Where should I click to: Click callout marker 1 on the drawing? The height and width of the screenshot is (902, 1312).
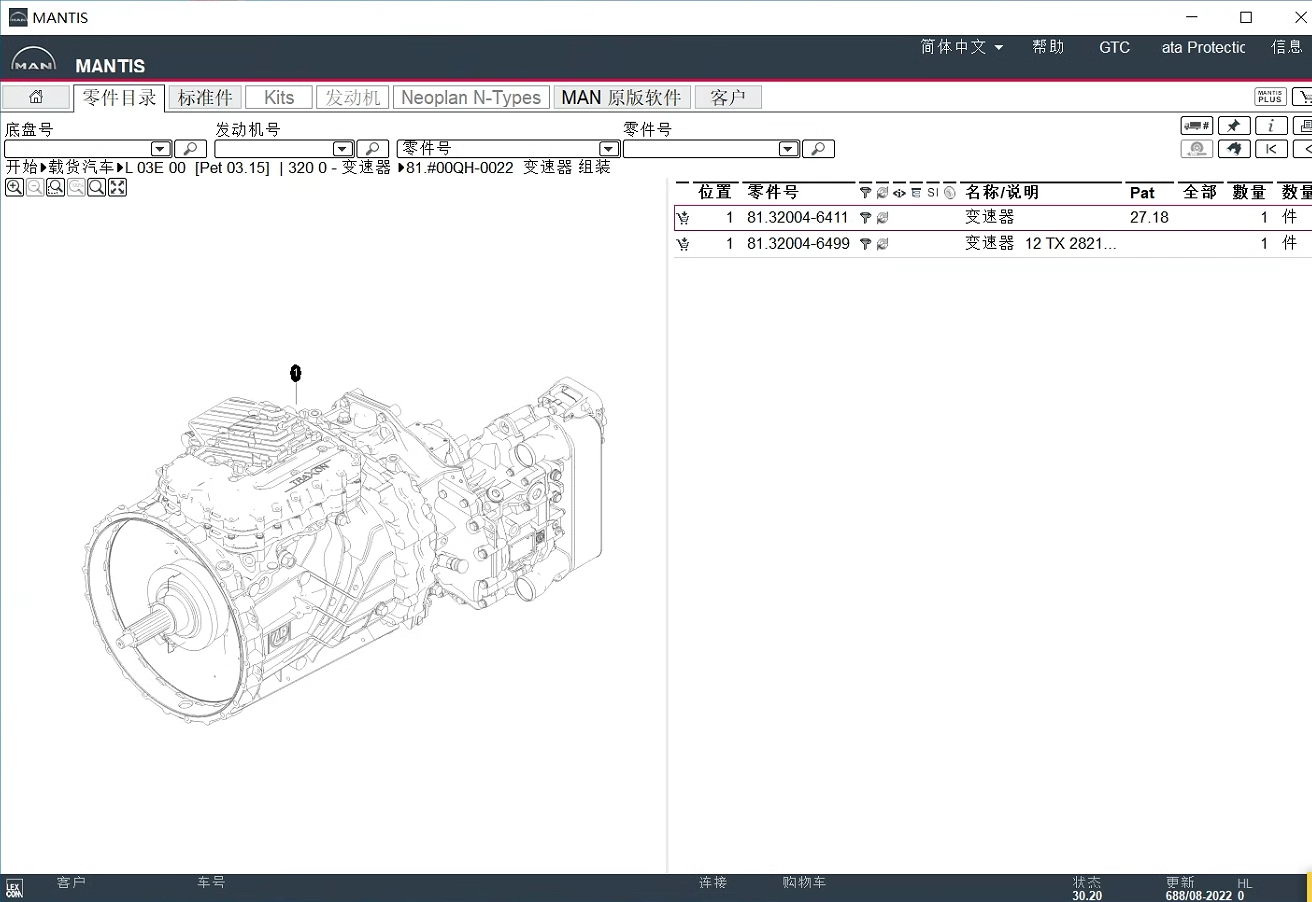pos(295,373)
